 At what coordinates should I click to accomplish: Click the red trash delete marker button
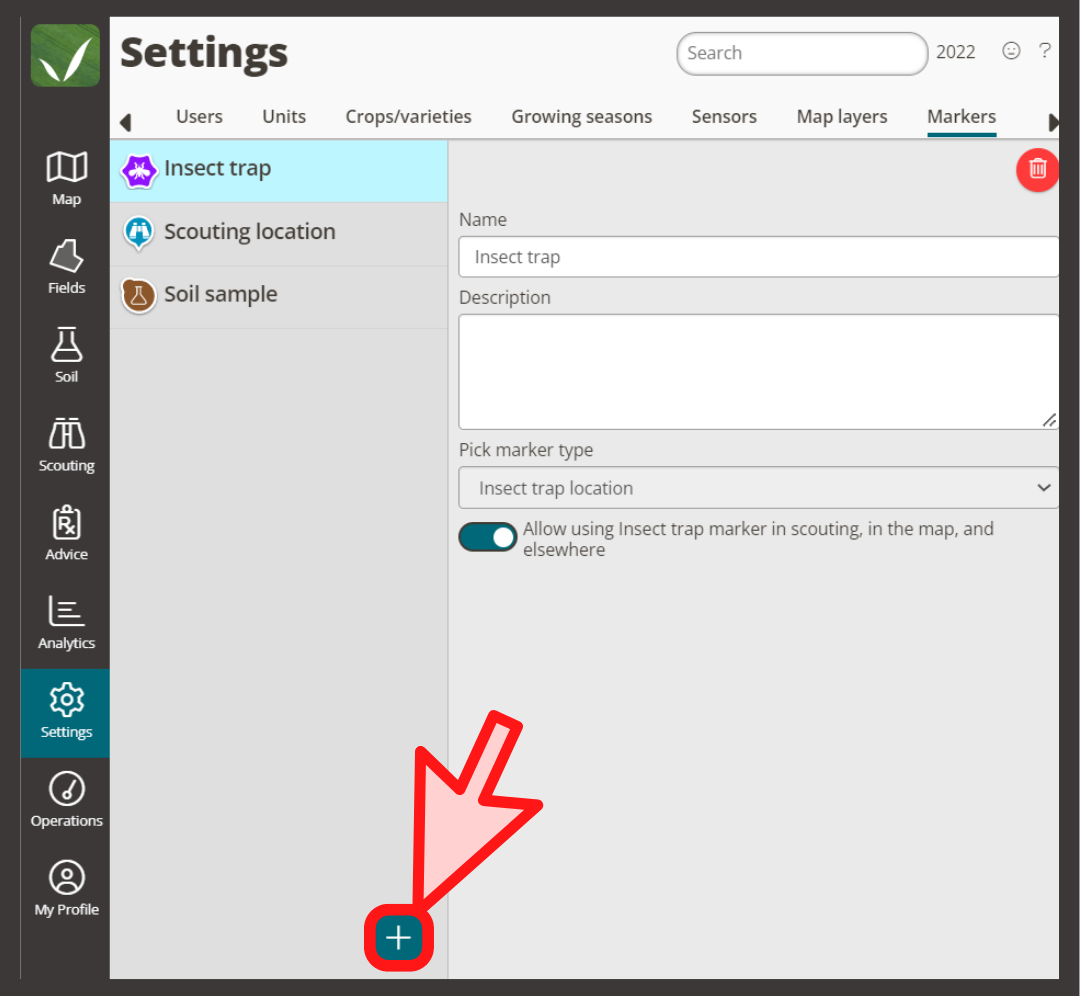coord(1037,169)
